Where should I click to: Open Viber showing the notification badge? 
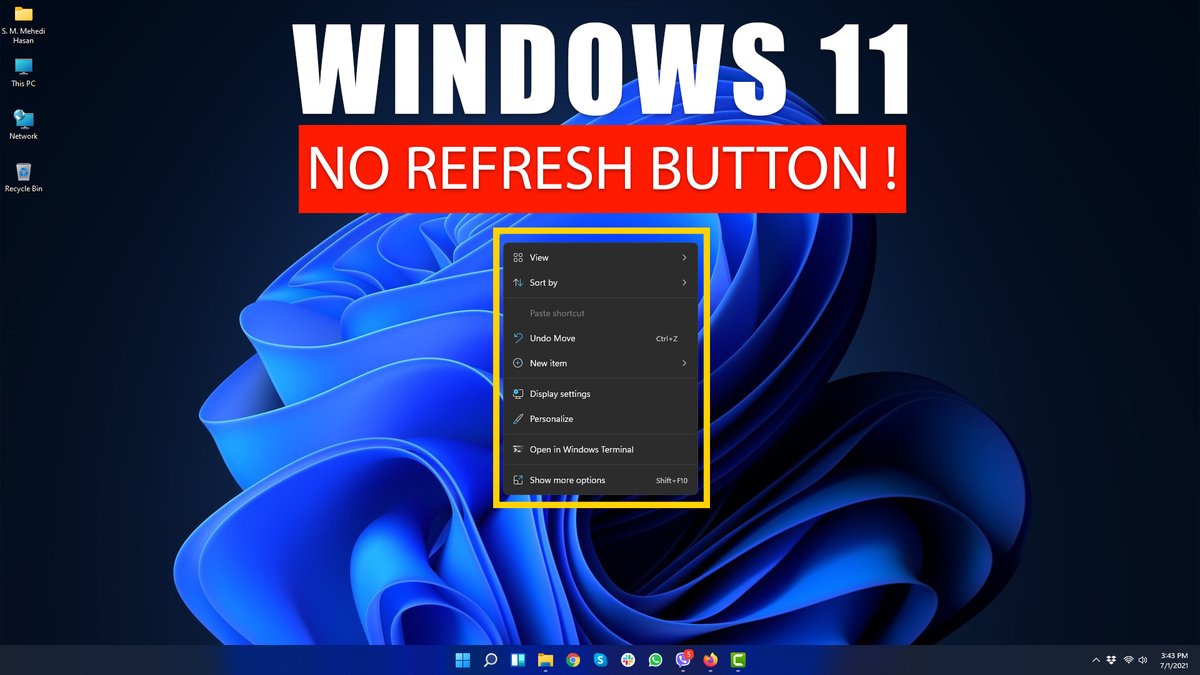(x=681, y=660)
